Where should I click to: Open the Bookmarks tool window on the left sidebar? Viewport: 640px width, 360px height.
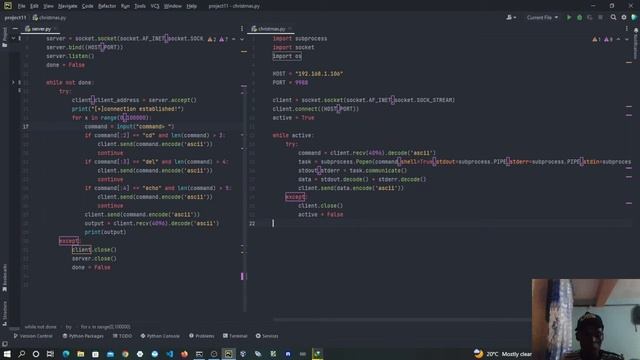click(4, 278)
